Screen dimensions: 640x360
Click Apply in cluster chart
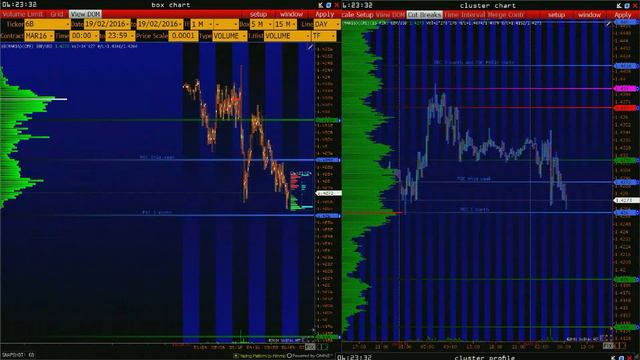click(x=623, y=15)
